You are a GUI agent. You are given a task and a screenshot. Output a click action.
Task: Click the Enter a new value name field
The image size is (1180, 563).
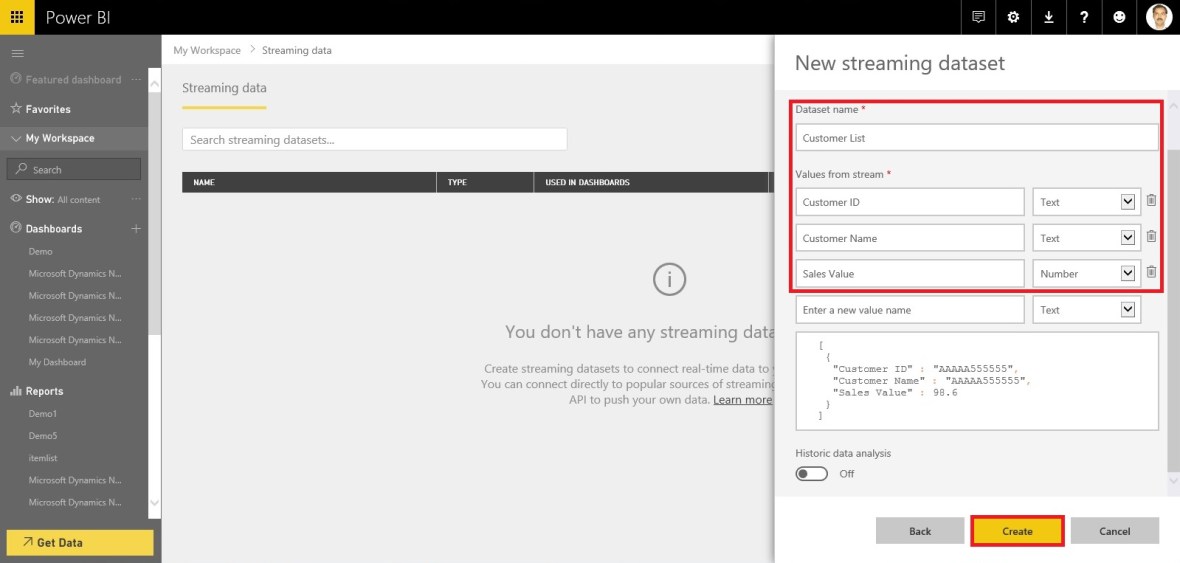910,309
